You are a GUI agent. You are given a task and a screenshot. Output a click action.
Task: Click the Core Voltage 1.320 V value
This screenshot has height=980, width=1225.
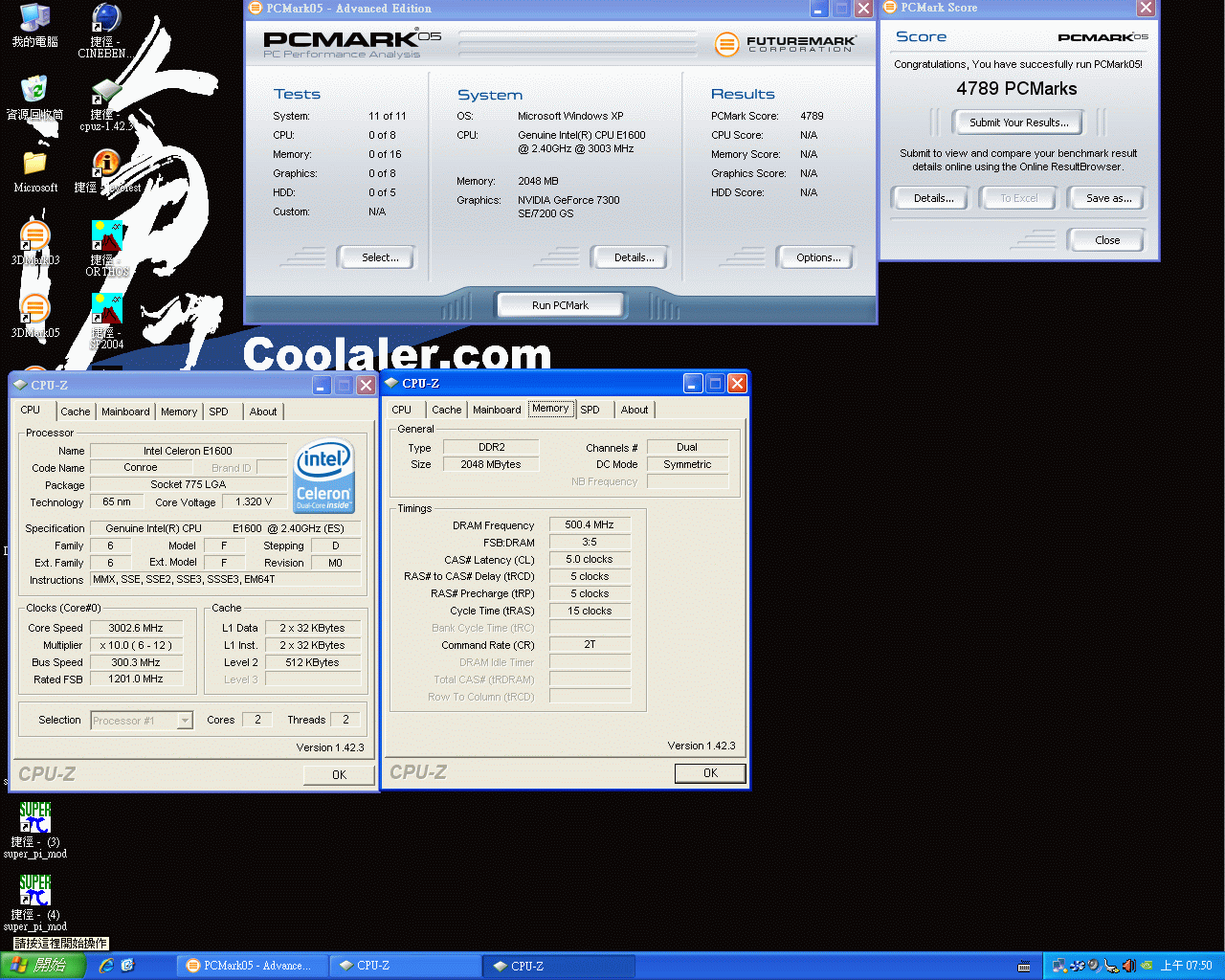click(x=254, y=502)
